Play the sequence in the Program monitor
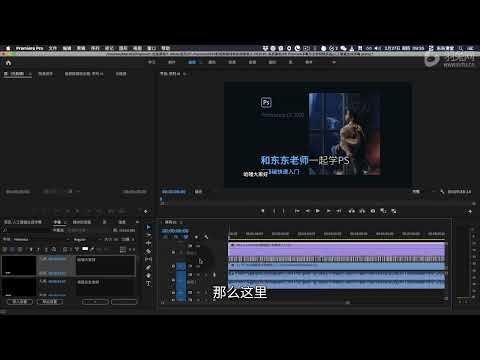Viewport: 480px width, 360px height. coord(318,211)
